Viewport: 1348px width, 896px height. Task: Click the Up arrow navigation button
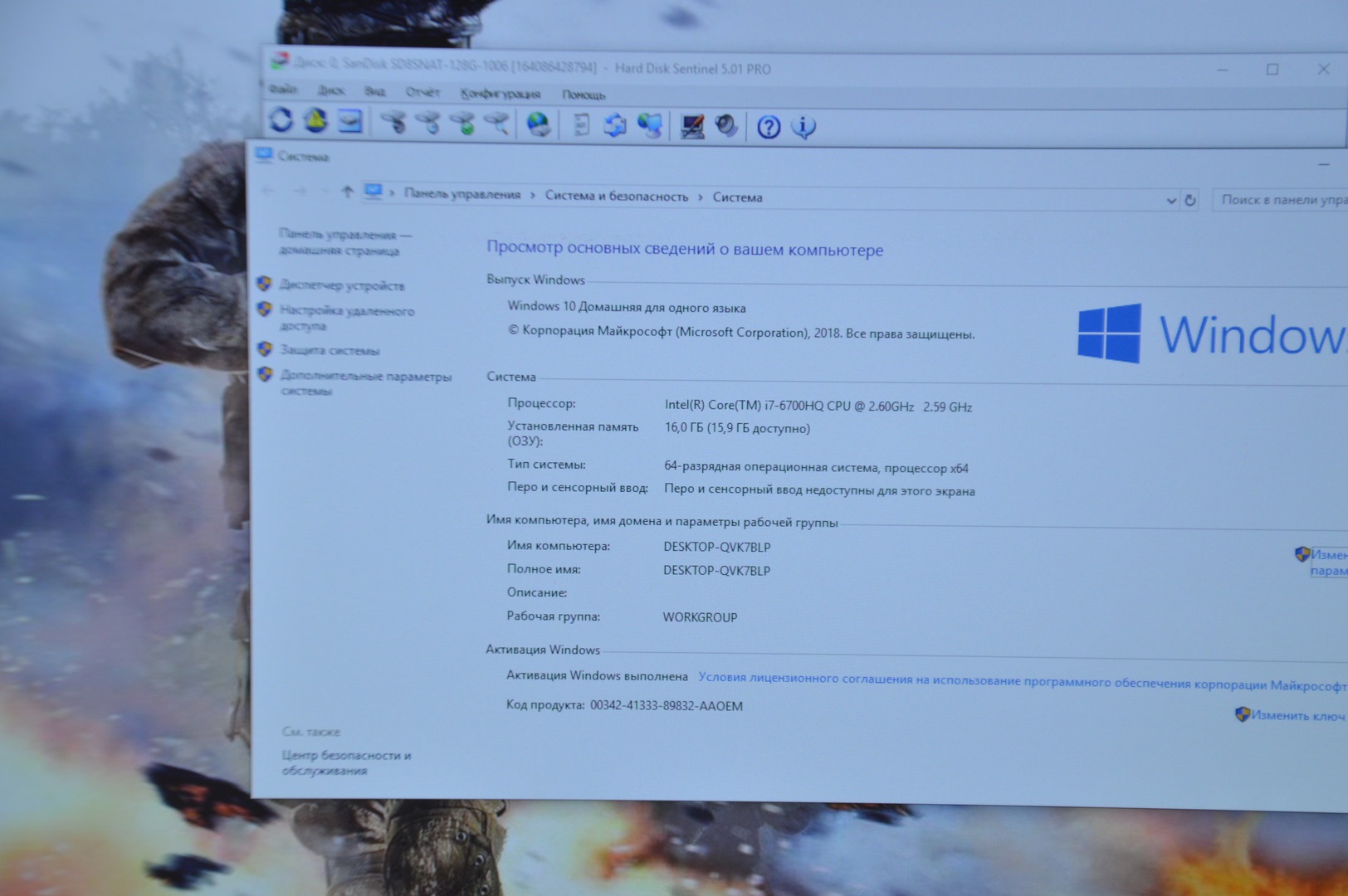(347, 192)
